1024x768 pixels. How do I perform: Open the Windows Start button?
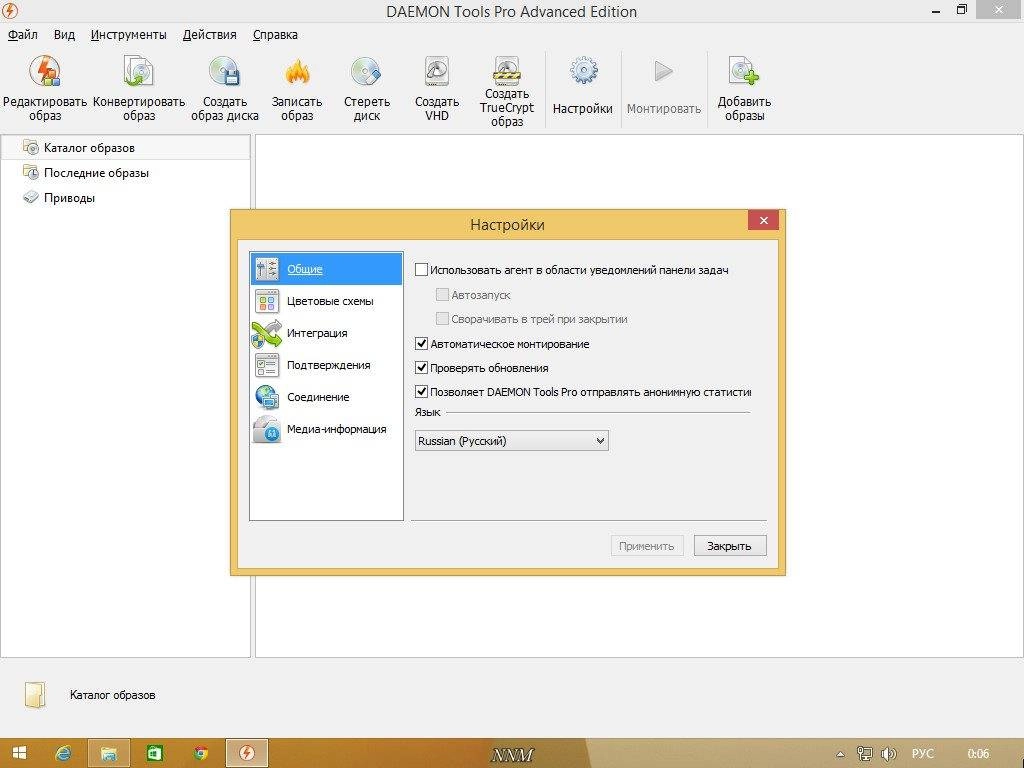pyautogui.click(x=19, y=753)
